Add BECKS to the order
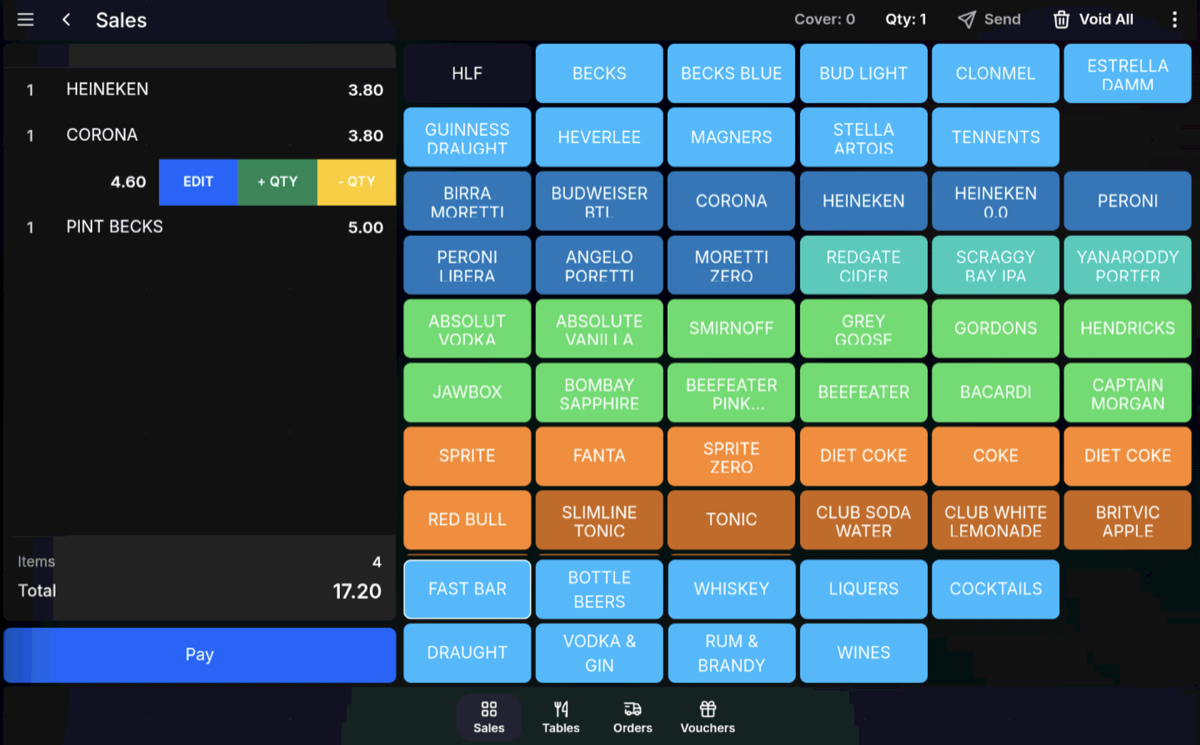 (599, 73)
